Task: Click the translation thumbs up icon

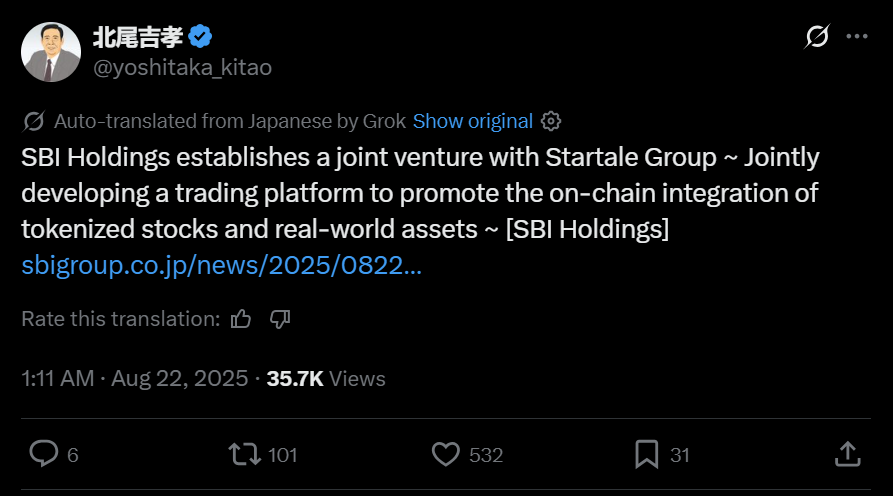Action: (241, 319)
